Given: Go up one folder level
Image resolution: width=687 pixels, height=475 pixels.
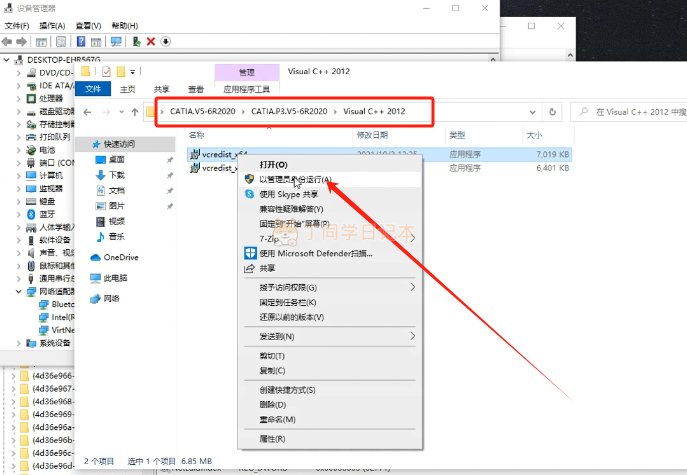Looking at the screenshot, I should 135,112.
